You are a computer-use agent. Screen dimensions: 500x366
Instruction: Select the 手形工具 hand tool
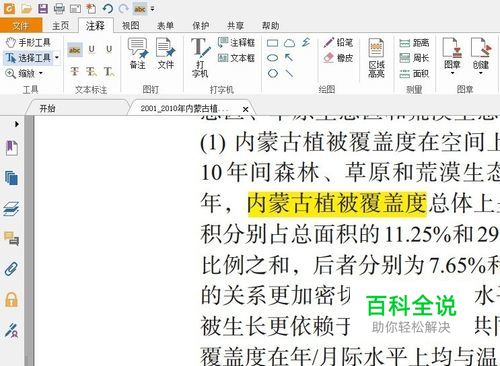pyautogui.click(x=28, y=42)
